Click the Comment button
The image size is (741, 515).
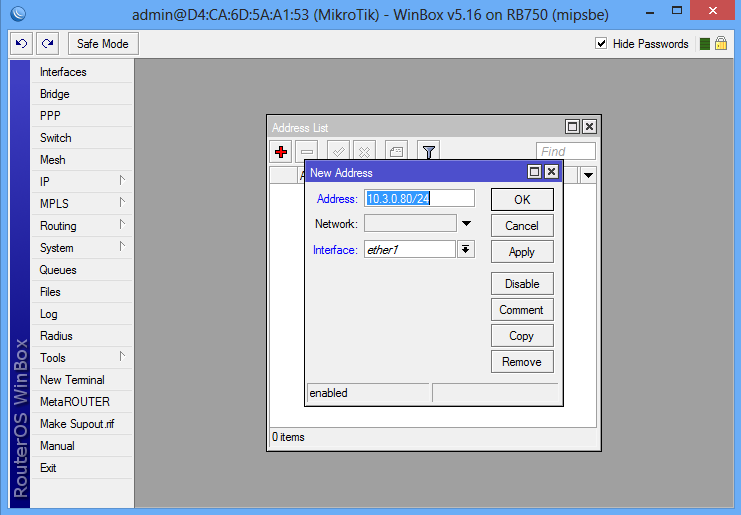tap(522, 310)
